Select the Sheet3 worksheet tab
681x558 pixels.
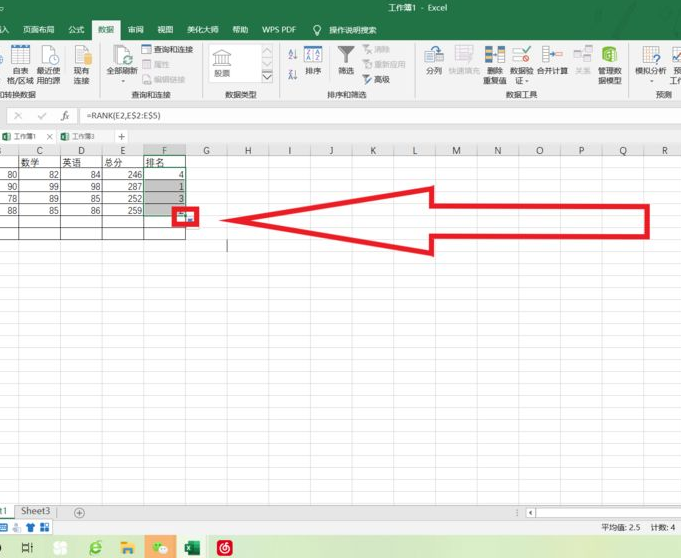[x=35, y=512]
